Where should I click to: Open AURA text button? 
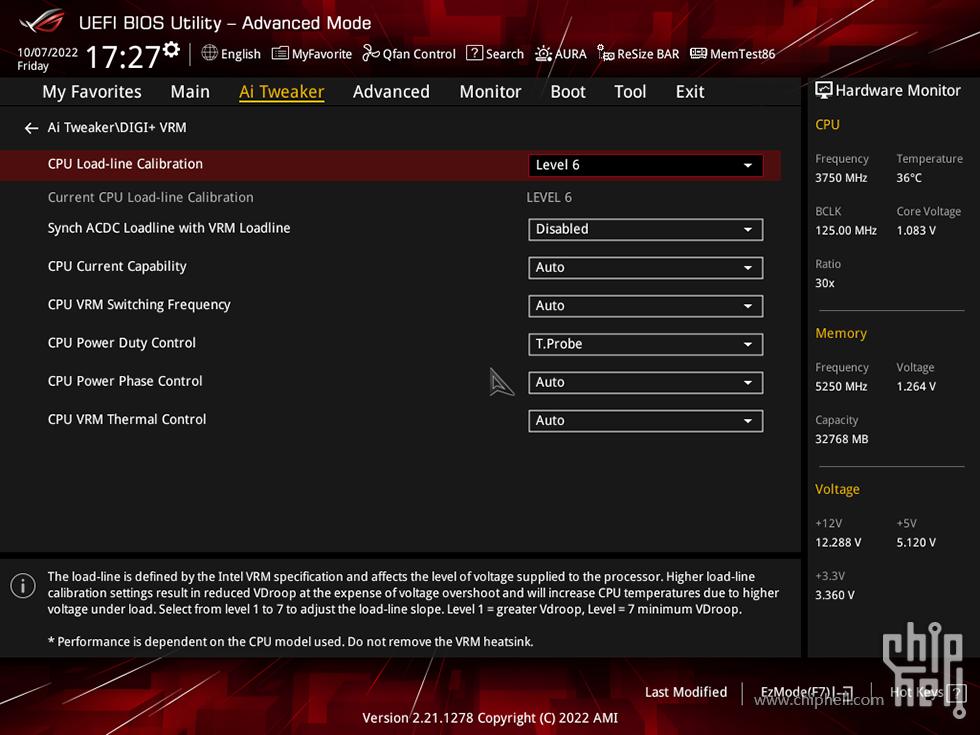coord(571,54)
